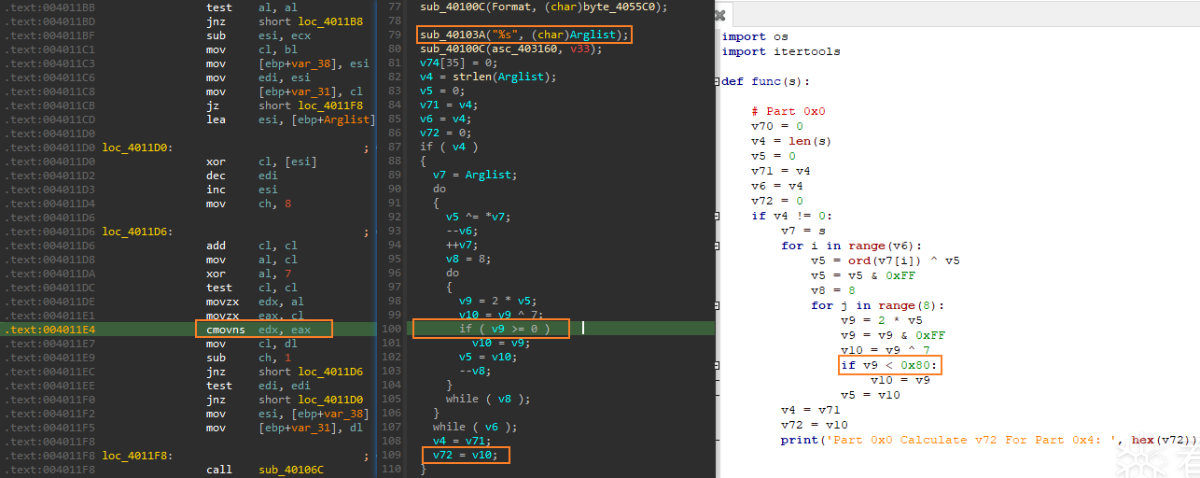
Task: Click 'lea esi, [ebp+Arglist]' instruction
Action: (x=288, y=119)
